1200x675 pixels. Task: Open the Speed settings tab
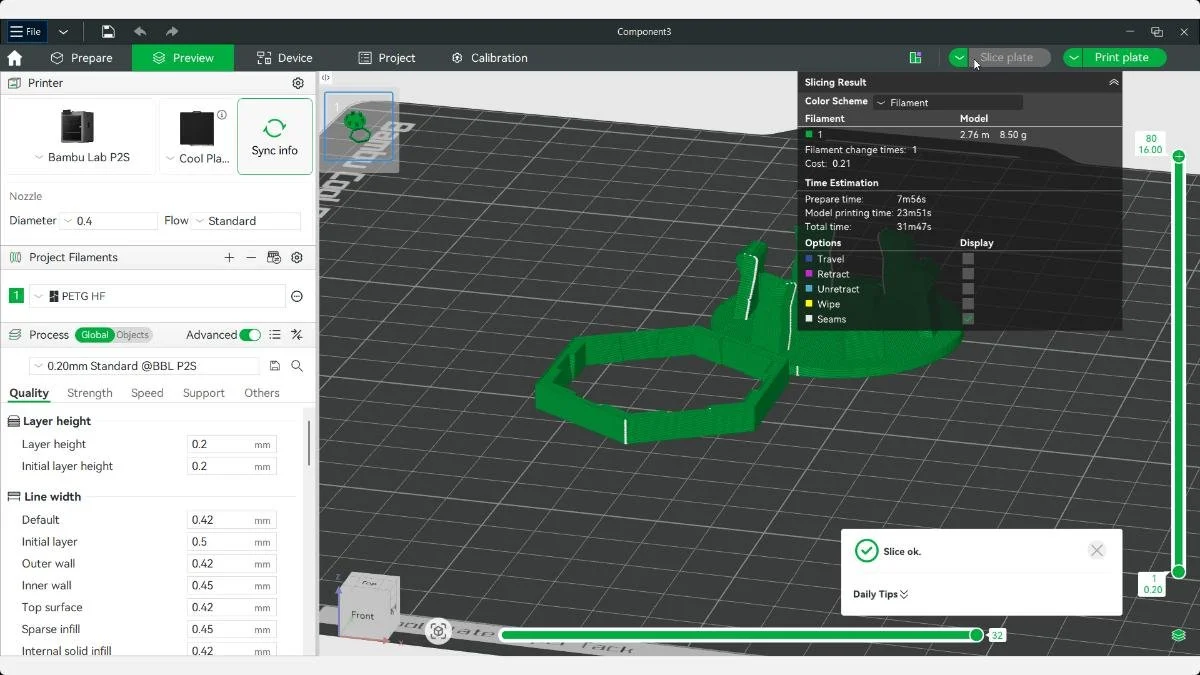tap(147, 393)
